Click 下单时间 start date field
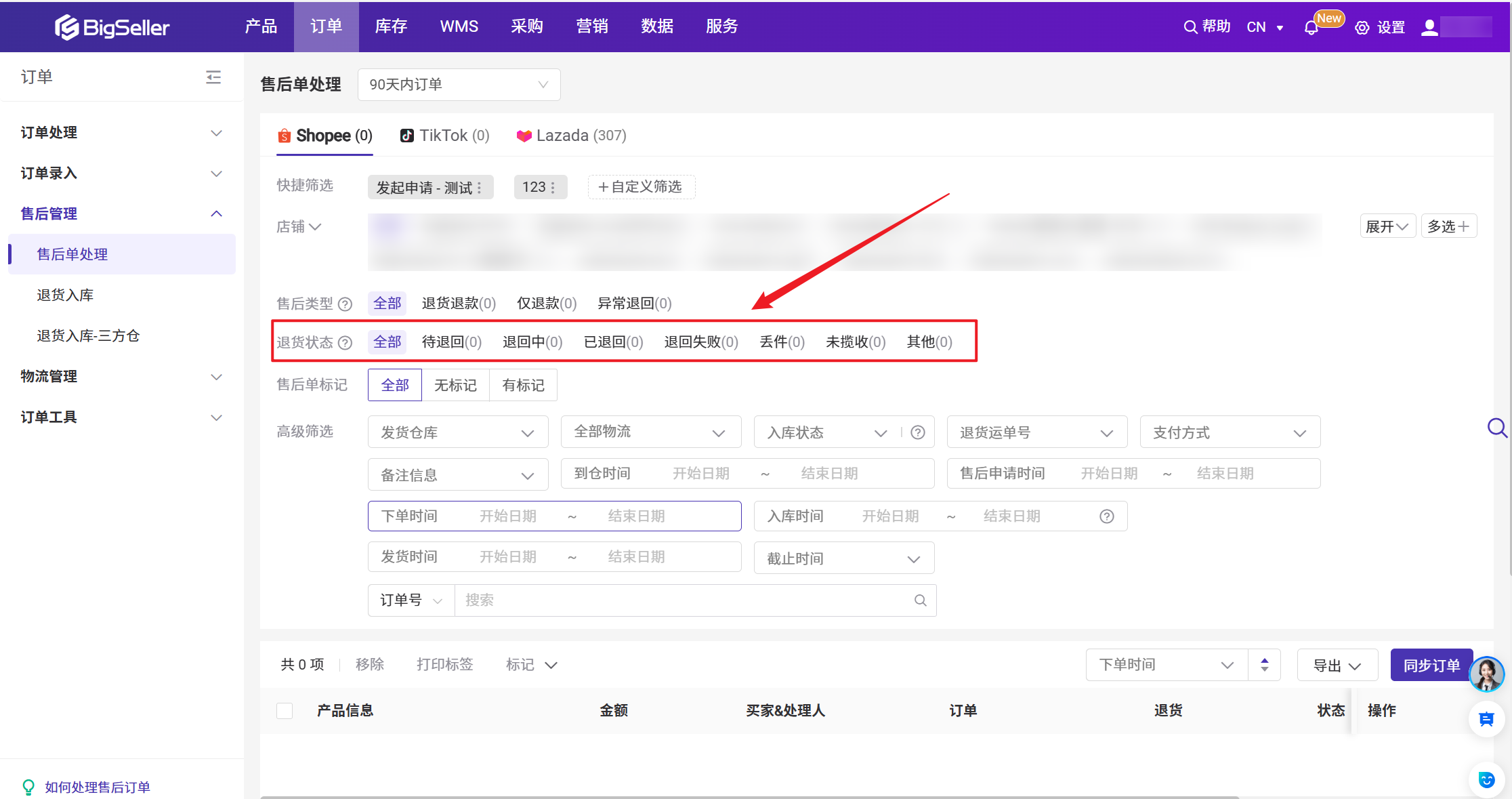The image size is (1512, 799). (x=507, y=516)
